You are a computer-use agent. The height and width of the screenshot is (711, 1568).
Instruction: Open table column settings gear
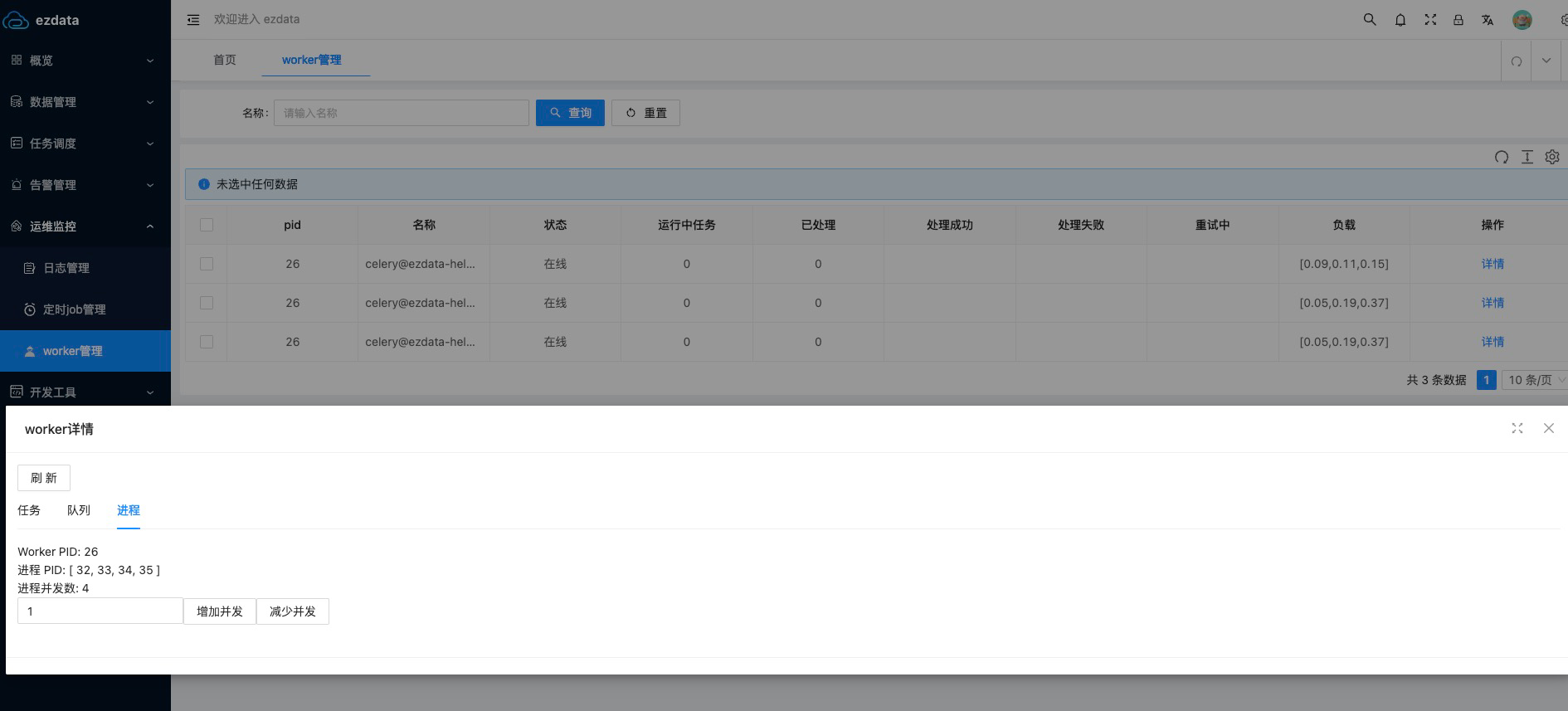[1552, 157]
